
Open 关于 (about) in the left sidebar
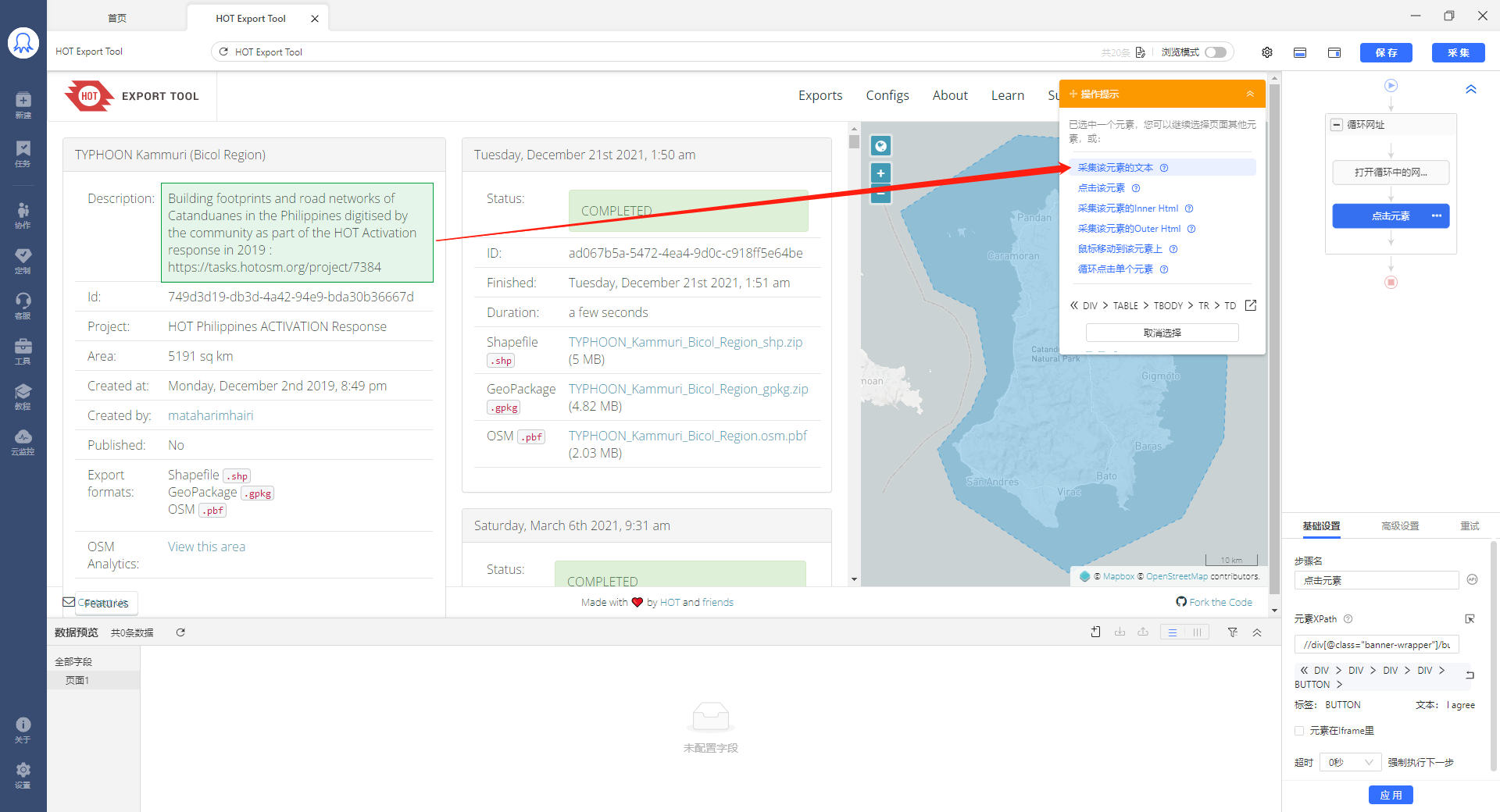click(x=23, y=730)
